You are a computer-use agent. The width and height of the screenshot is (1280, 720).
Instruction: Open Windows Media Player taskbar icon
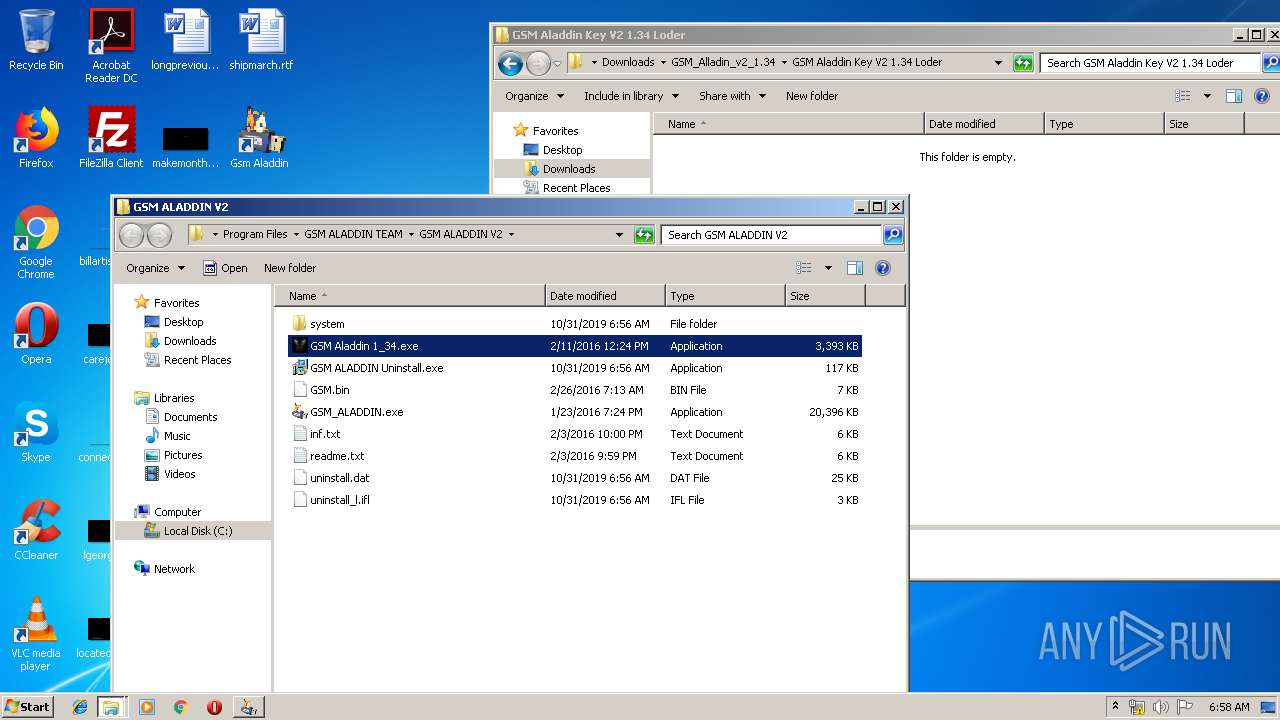147,707
